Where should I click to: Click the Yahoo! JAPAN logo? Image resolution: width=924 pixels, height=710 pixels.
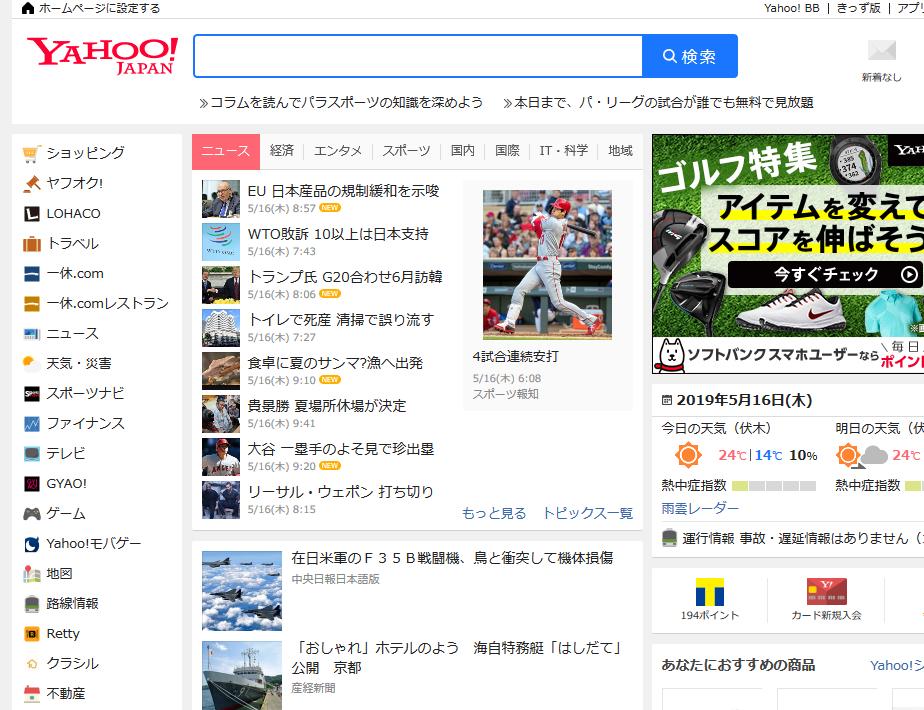click(102, 56)
